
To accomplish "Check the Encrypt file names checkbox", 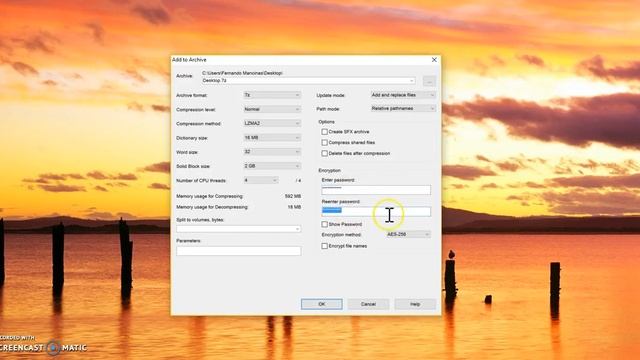I will point(324,246).
